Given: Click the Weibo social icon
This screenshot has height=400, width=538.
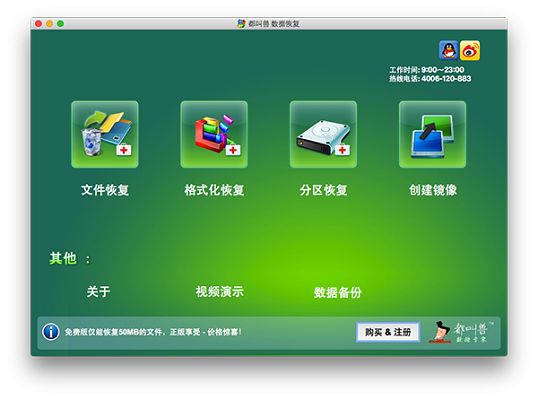Looking at the screenshot, I should click(470, 50).
